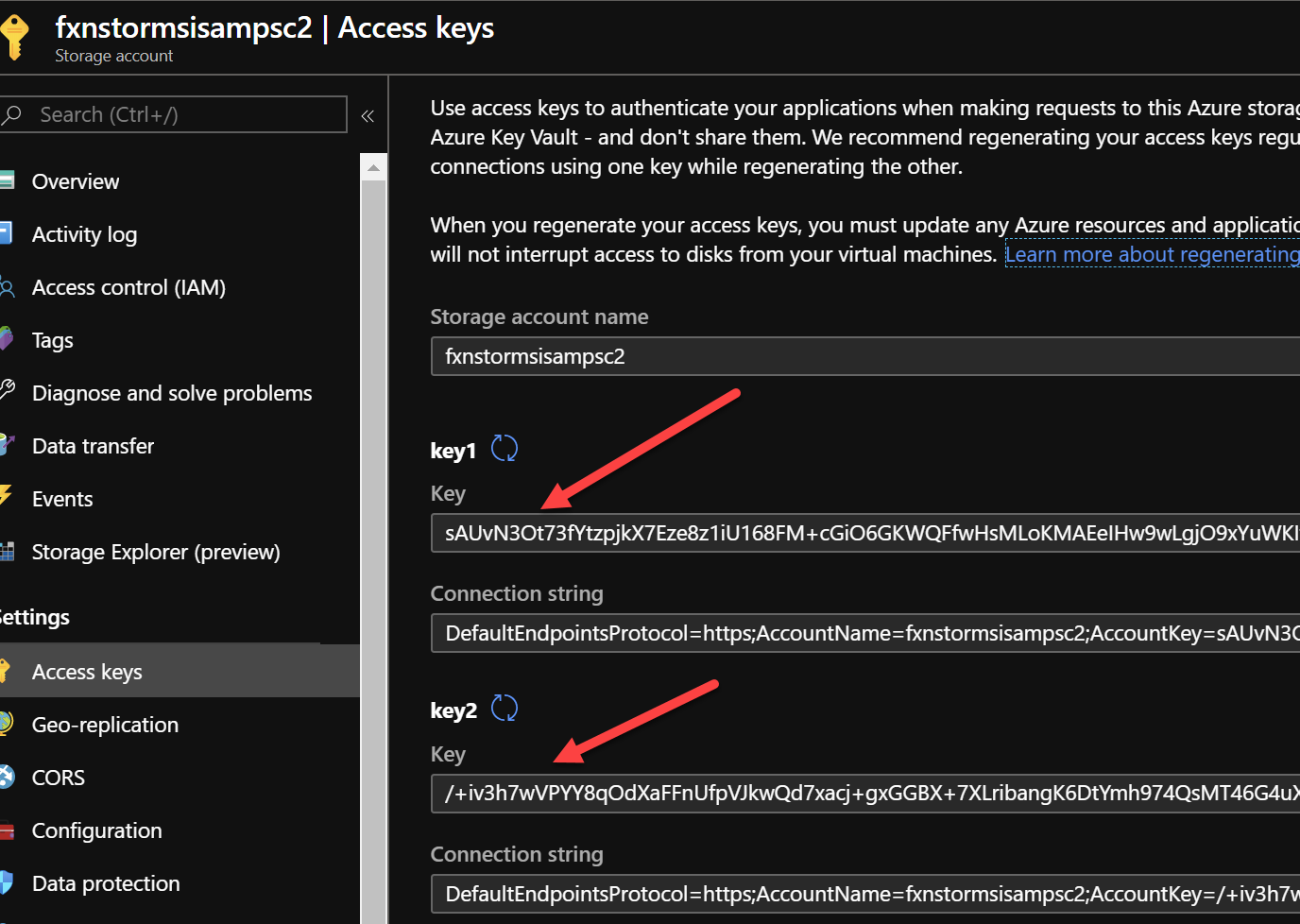Click the key2 heading label
Viewport: 1300px width, 924px height.
[x=453, y=710]
